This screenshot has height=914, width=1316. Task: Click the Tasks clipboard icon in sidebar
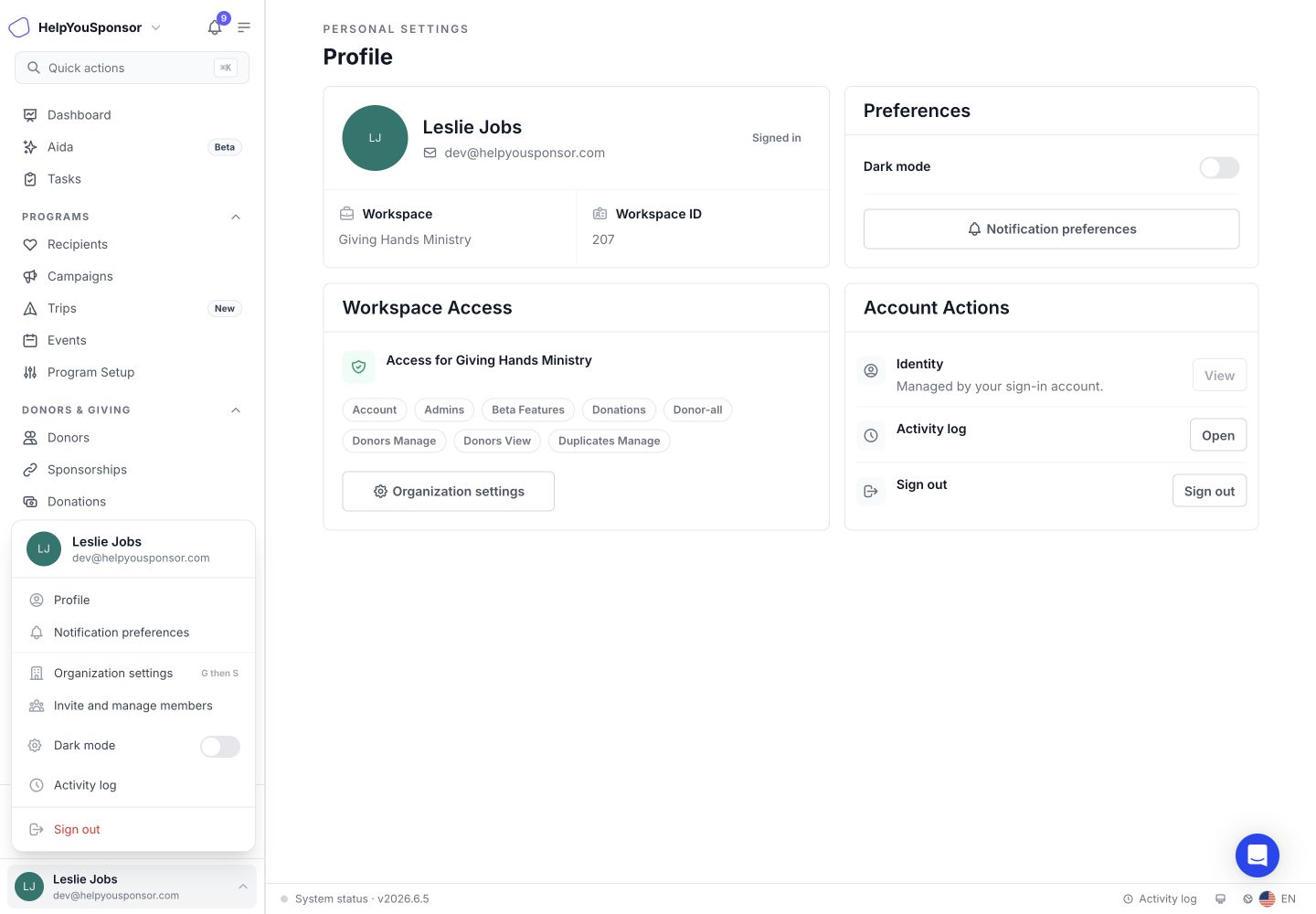[30, 179]
